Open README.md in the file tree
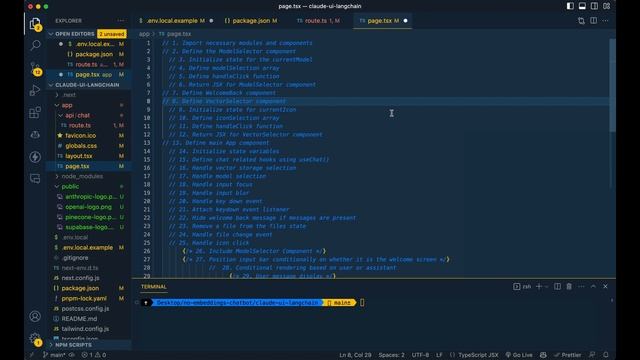Viewport: 640px width, 360px height. tap(79, 319)
